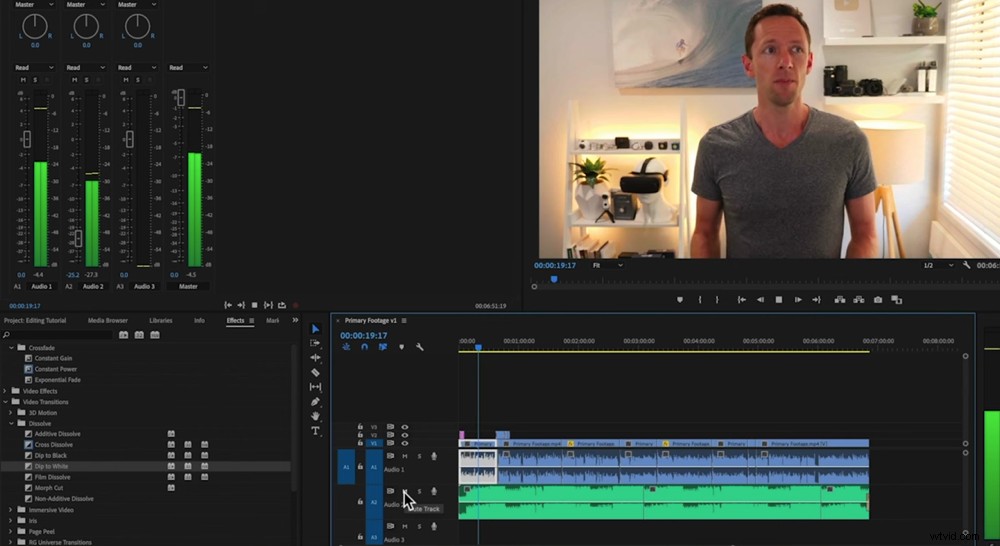Screen dimensions: 1000x546
Task: Stop playback in Program Monitor
Action: pos(779,300)
